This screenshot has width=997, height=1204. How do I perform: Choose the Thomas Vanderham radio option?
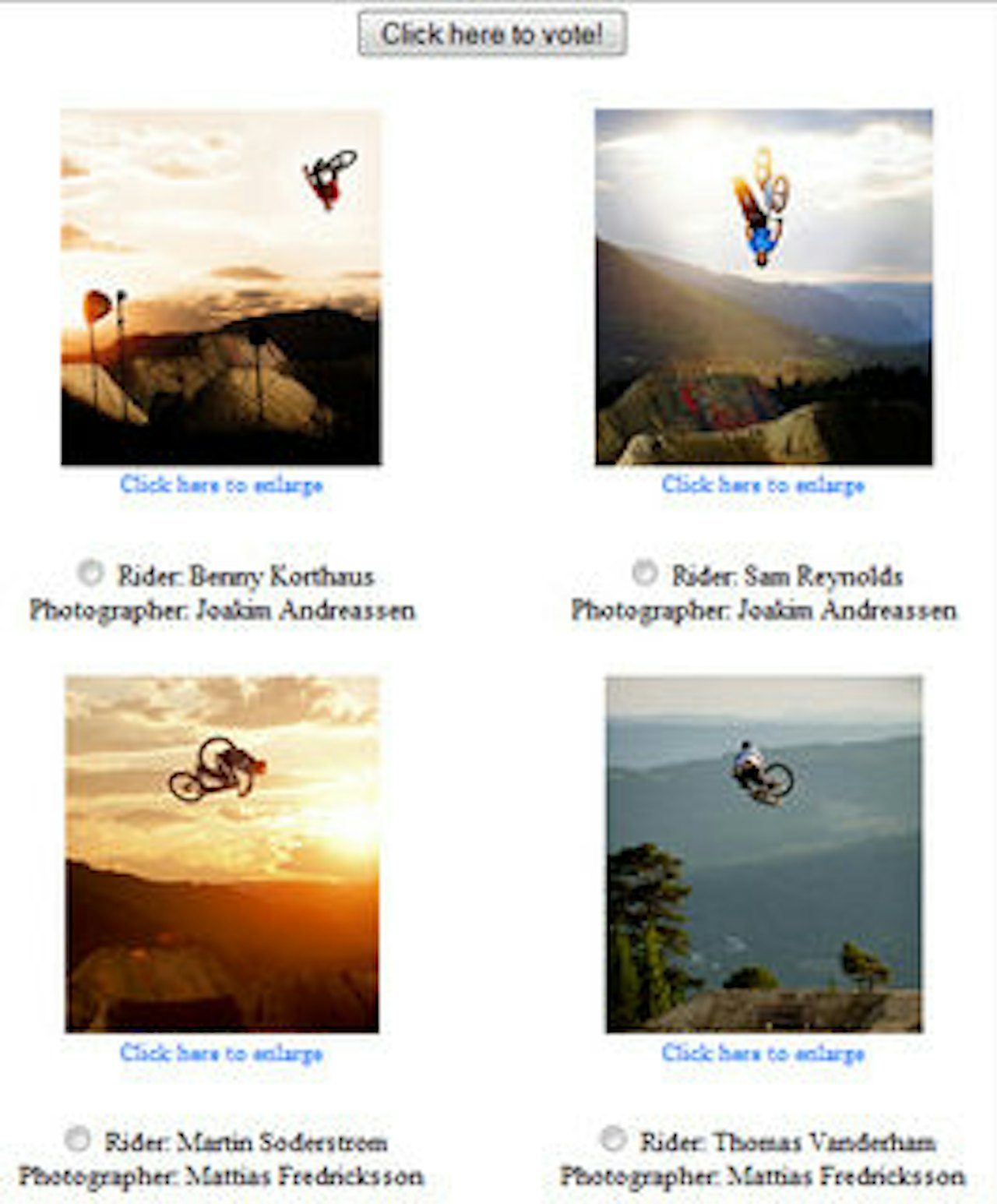(x=613, y=1139)
